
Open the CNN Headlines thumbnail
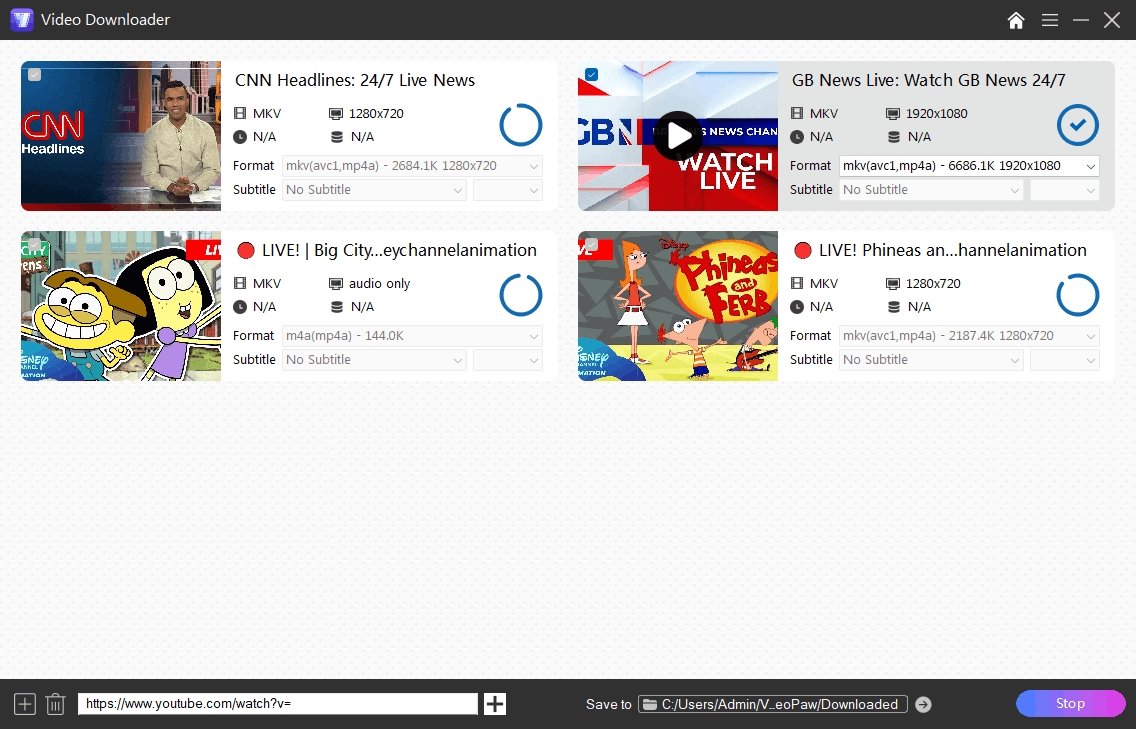click(x=121, y=136)
